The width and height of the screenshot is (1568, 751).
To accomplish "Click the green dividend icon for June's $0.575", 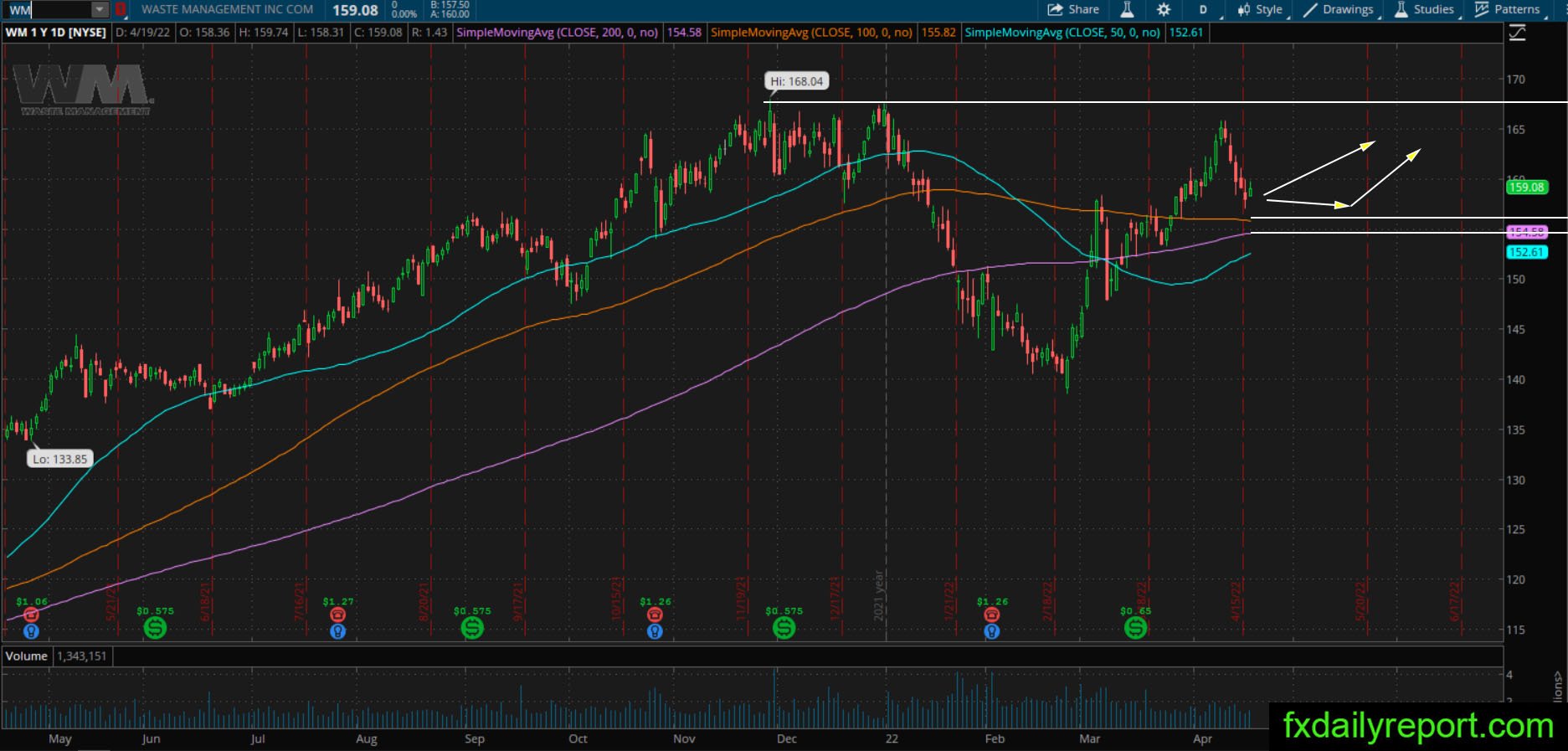I will 155,627.
